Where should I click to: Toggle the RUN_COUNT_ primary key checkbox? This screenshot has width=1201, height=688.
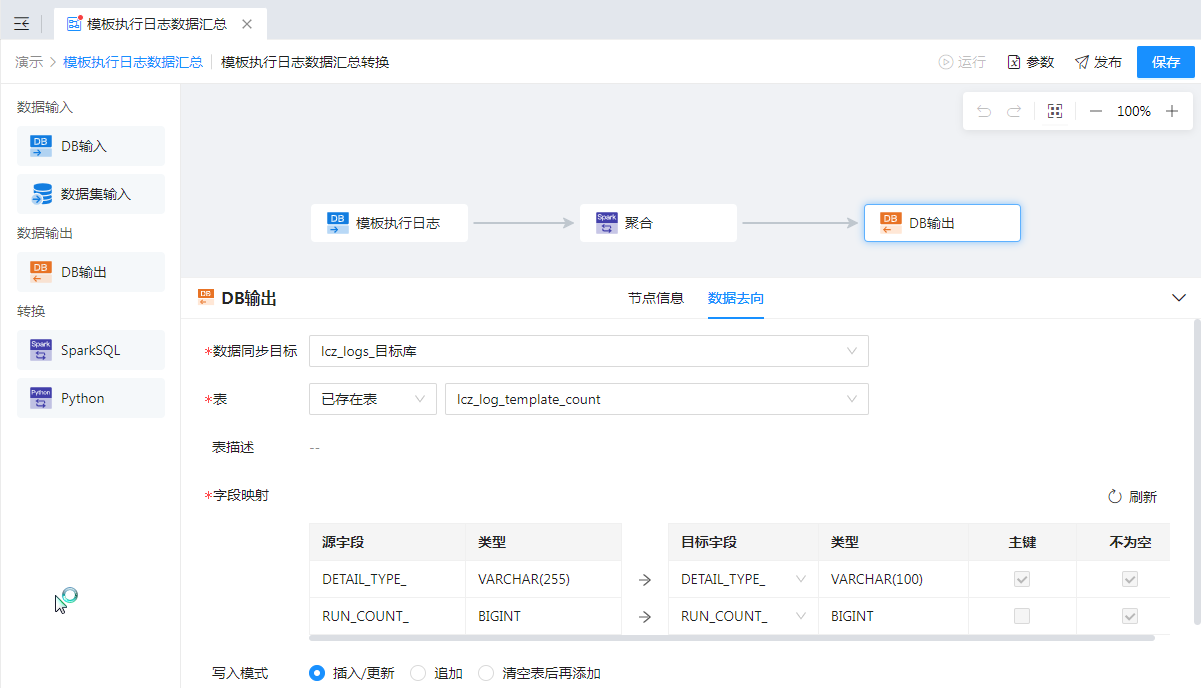(x=1021, y=616)
